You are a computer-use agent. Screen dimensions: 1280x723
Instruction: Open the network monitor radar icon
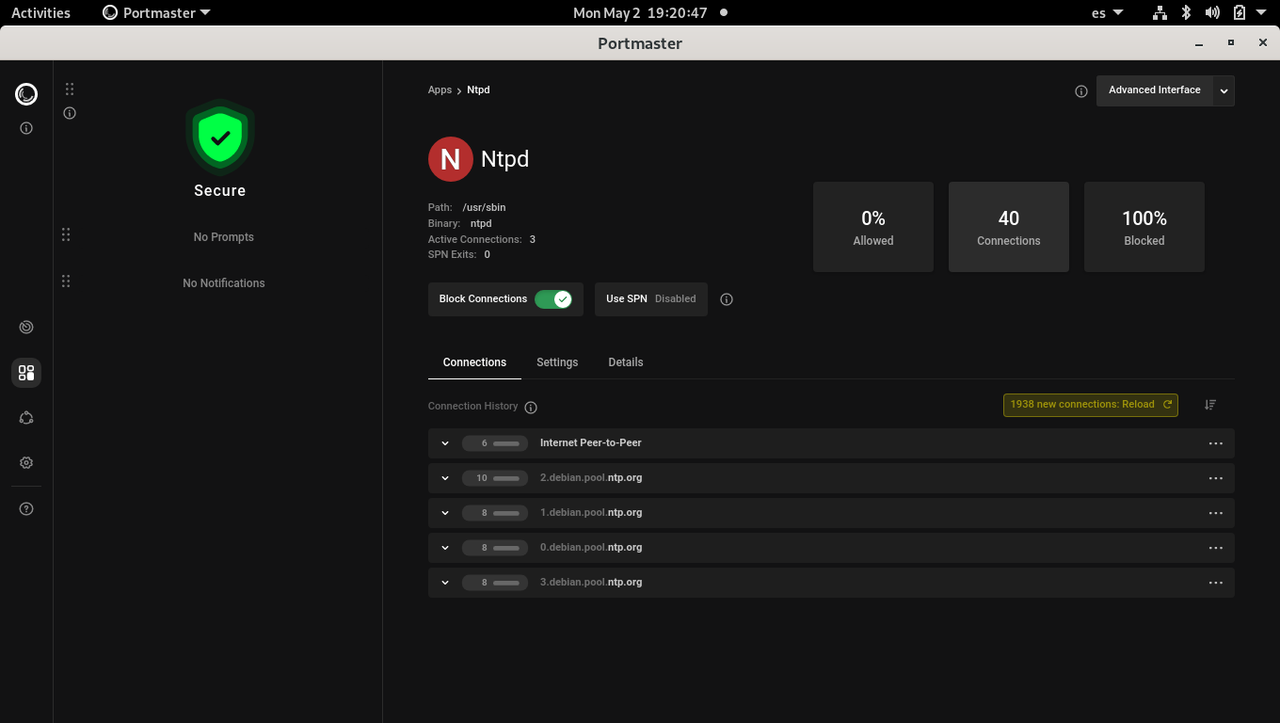[x=26, y=327]
